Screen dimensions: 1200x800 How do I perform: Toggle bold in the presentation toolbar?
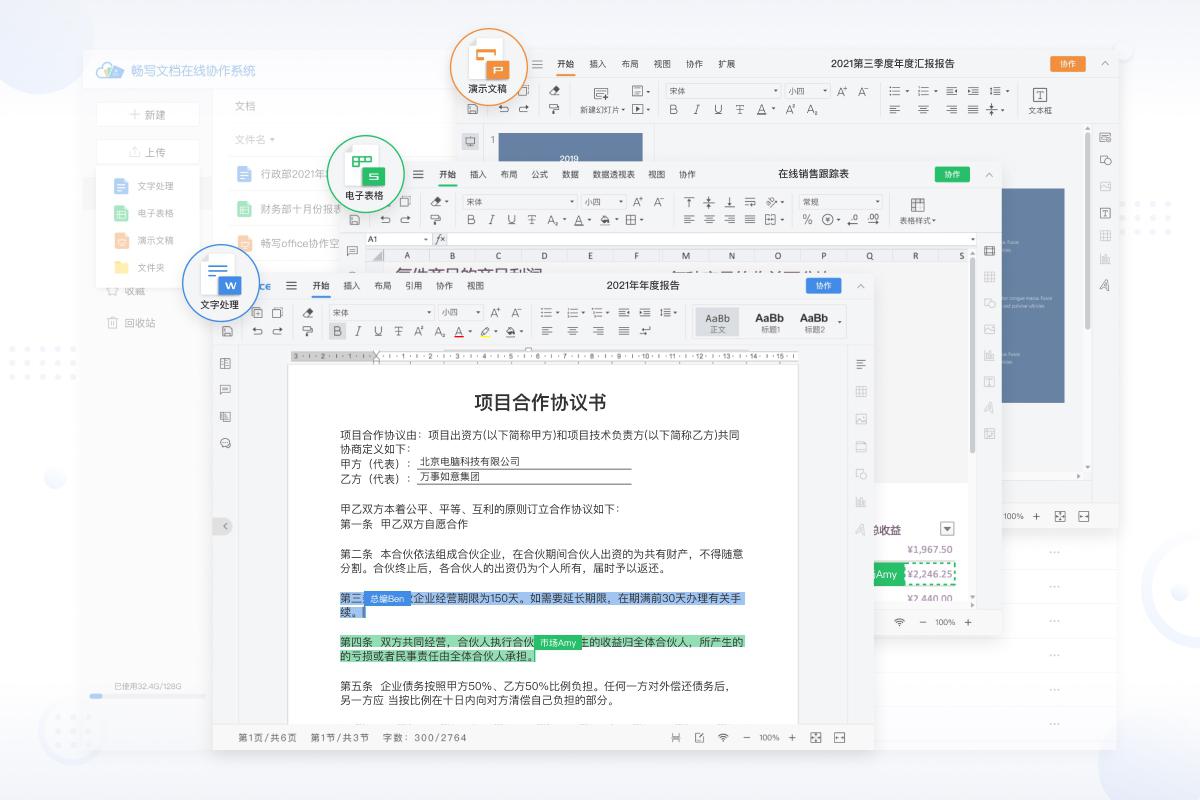click(x=673, y=109)
